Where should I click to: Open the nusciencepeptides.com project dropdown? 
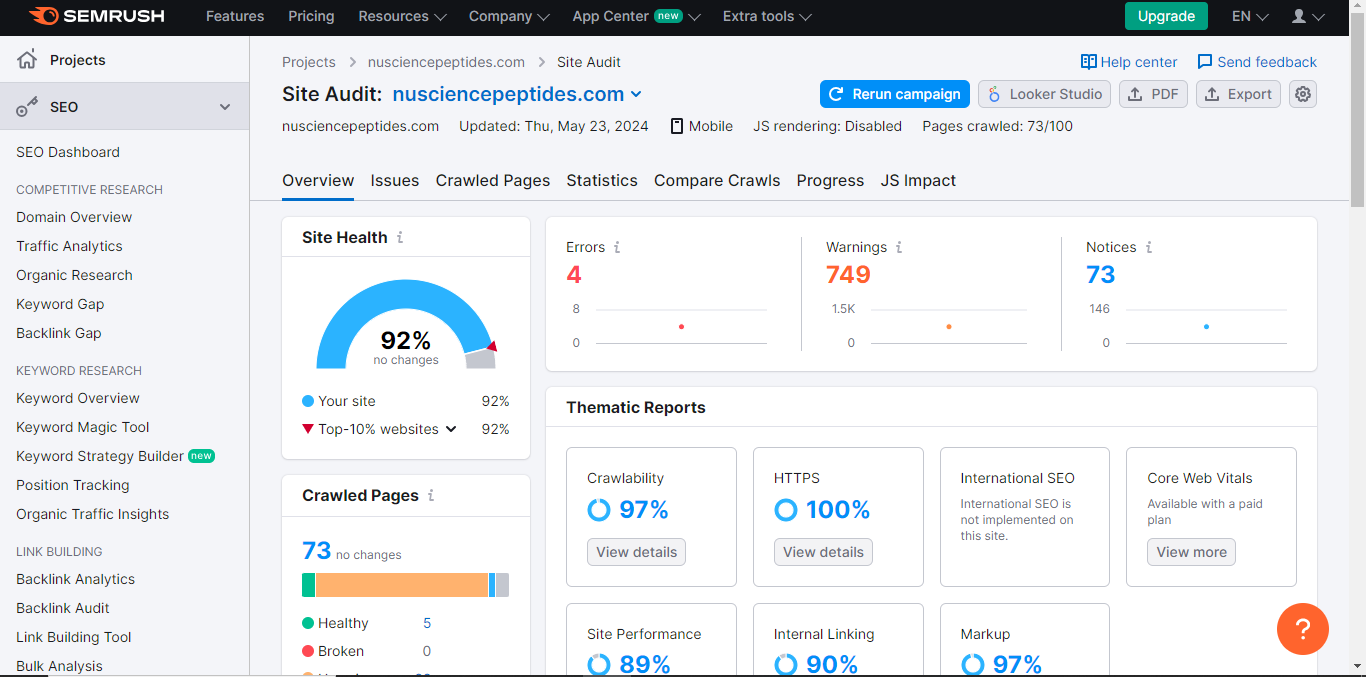(517, 94)
